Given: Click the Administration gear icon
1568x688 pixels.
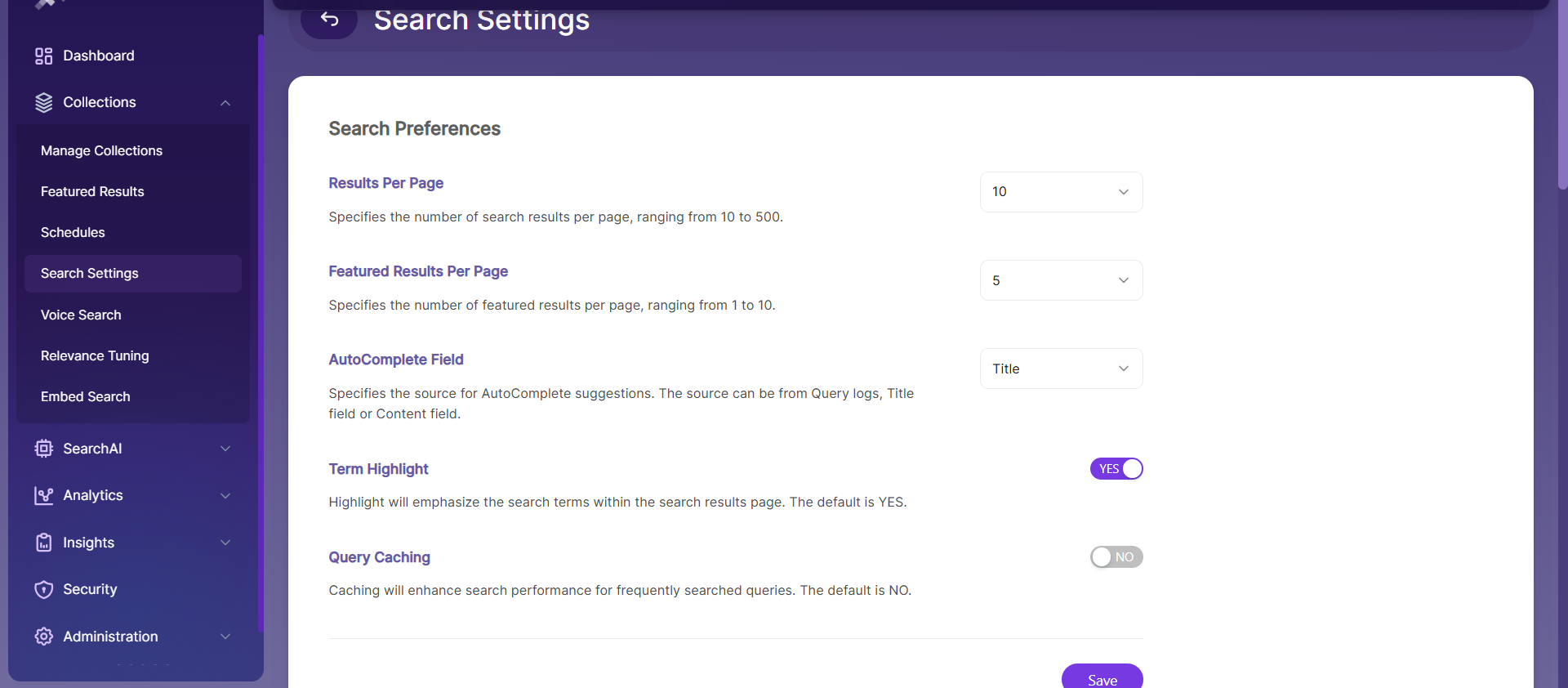Looking at the screenshot, I should click(x=43, y=637).
